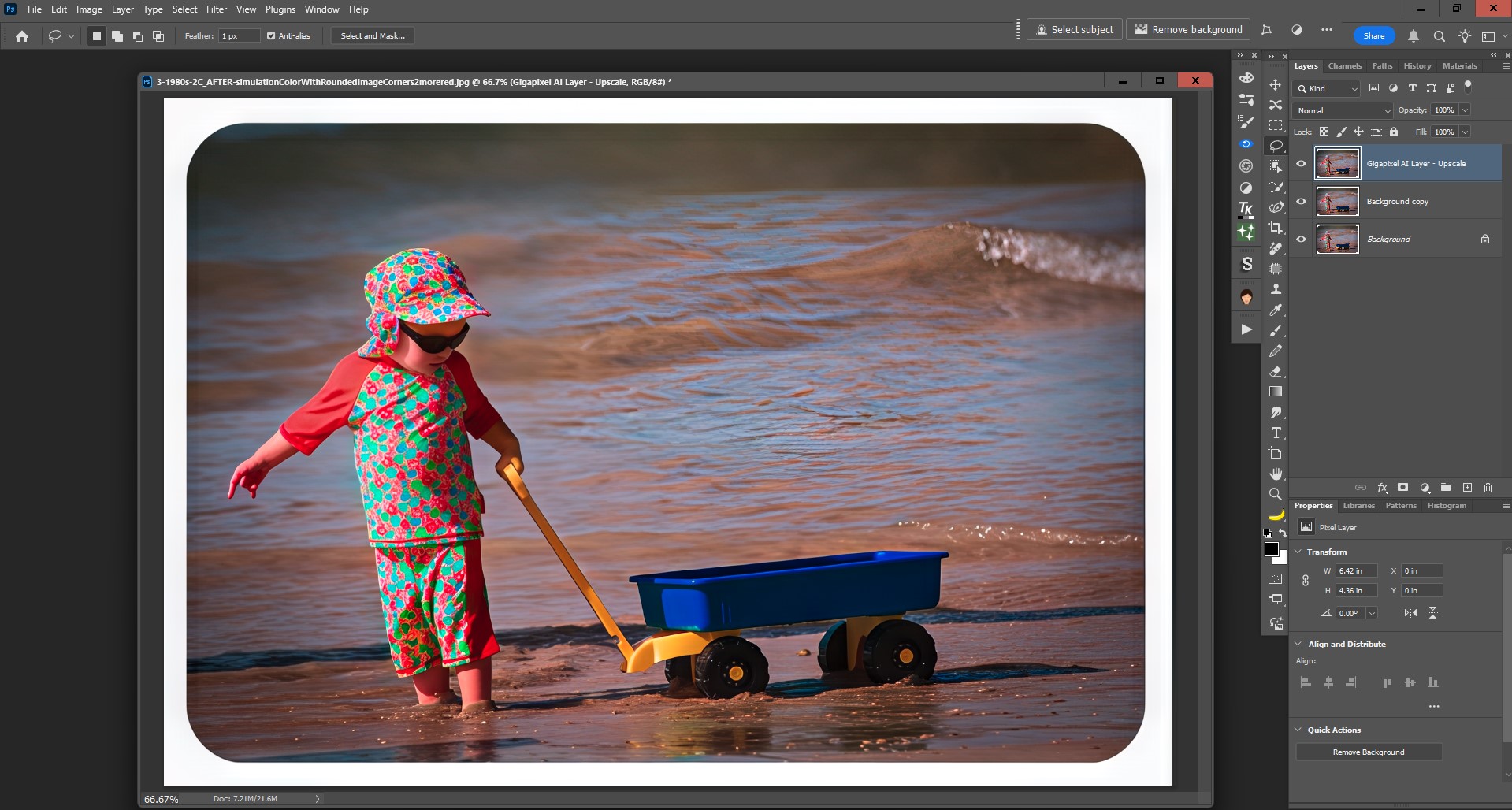Screen dimensions: 1512x810
Task: Collapse the Quick Actions section
Action: point(1298,730)
